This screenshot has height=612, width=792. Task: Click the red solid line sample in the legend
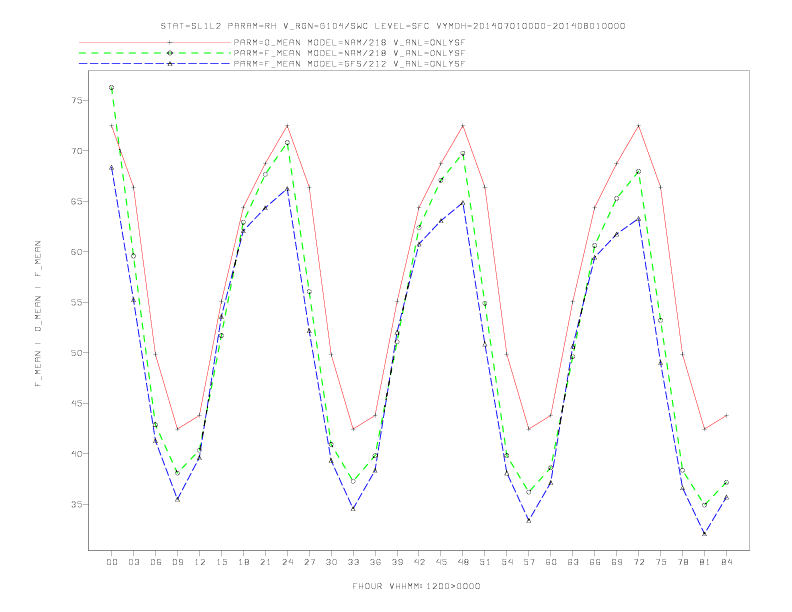pyautogui.click(x=155, y=42)
